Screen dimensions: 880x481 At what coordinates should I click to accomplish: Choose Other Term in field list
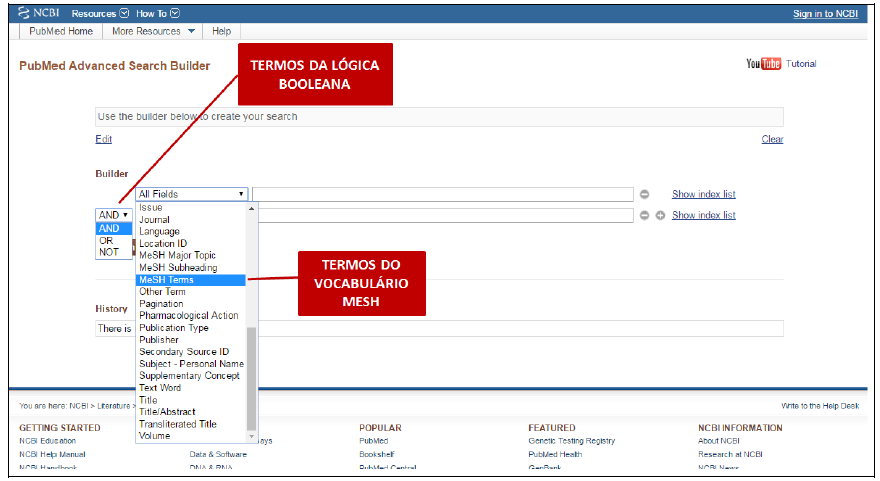pyautogui.click(x=190, y=292)
